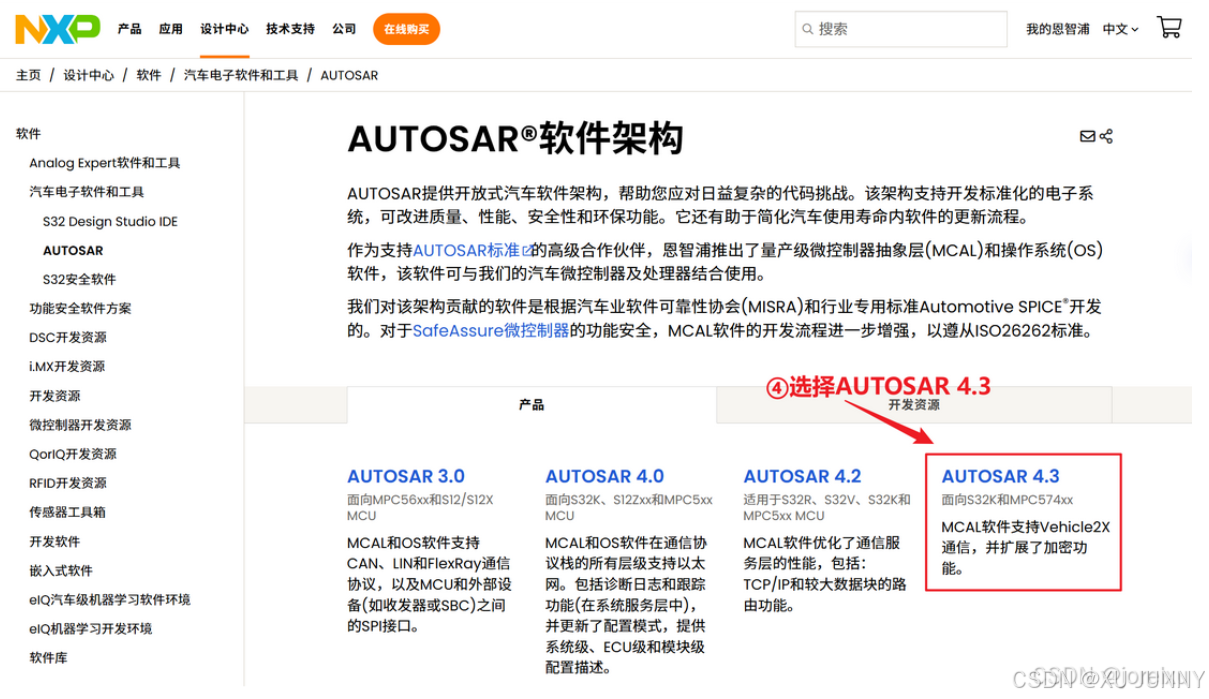Screen dimensions: 1209x699
Task: Open 微控制器开发资源 in sidebar
Action: click(80, 425)
